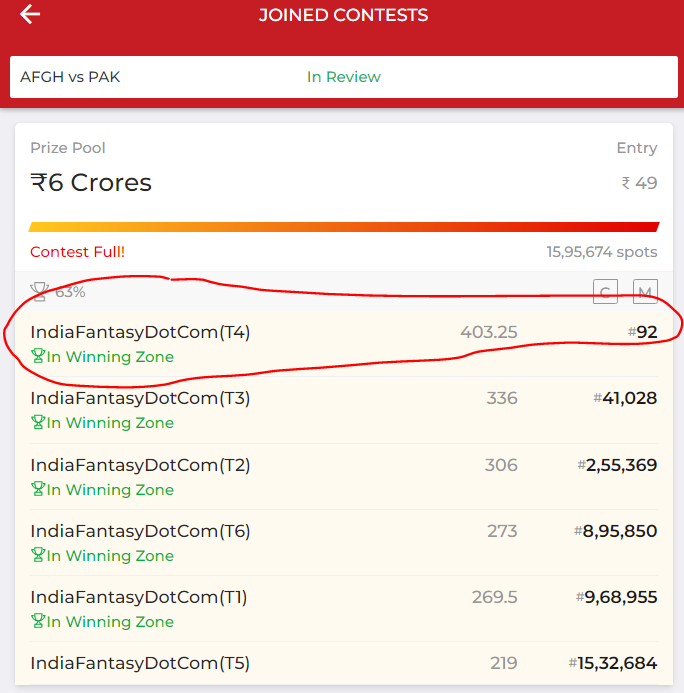Screen dimensions: 684x693
Task: Click trophy icon in the T3 row
Action: [38, 422]
